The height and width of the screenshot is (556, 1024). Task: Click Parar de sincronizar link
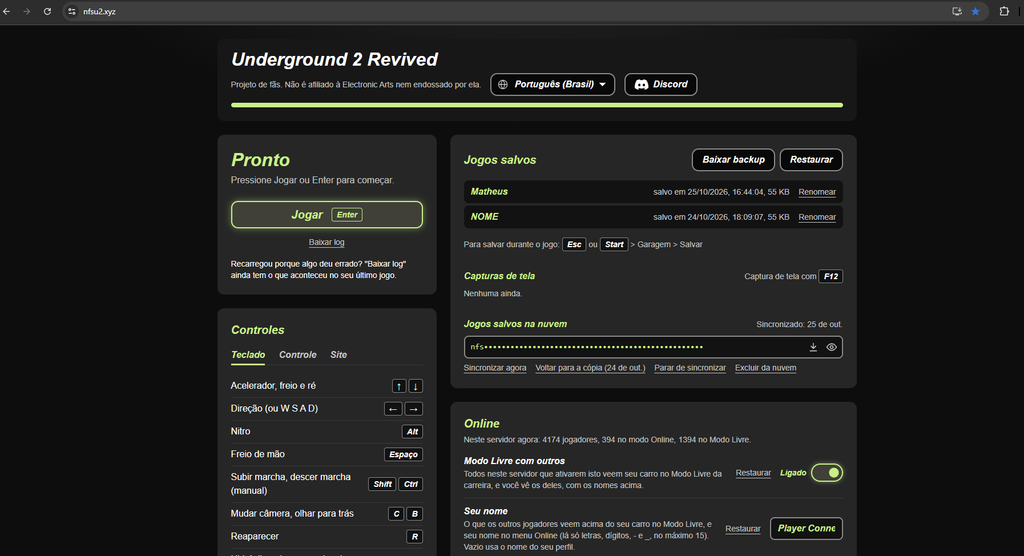click(690, 368)
